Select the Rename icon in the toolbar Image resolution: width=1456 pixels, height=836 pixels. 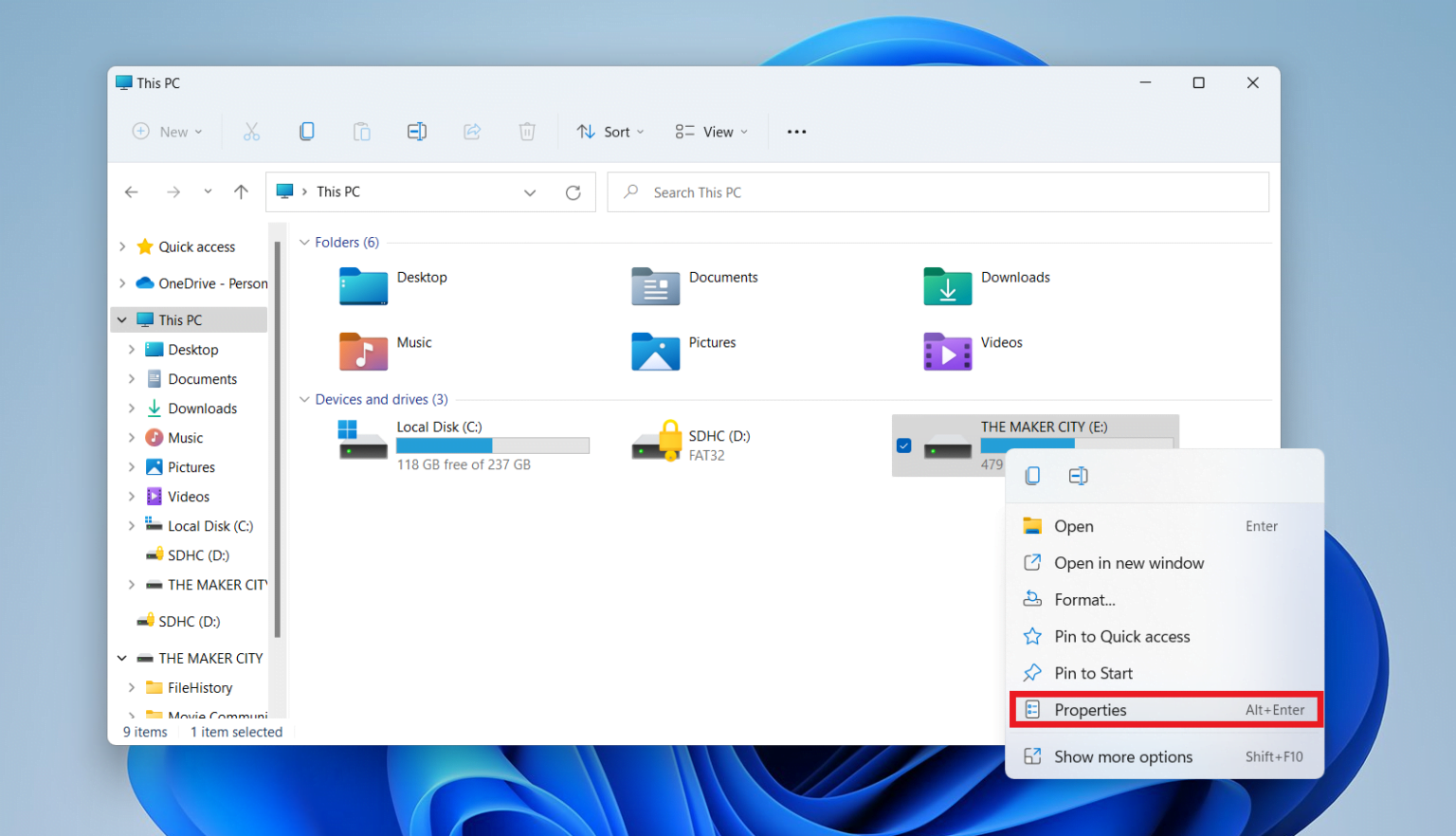coord(417,131)
